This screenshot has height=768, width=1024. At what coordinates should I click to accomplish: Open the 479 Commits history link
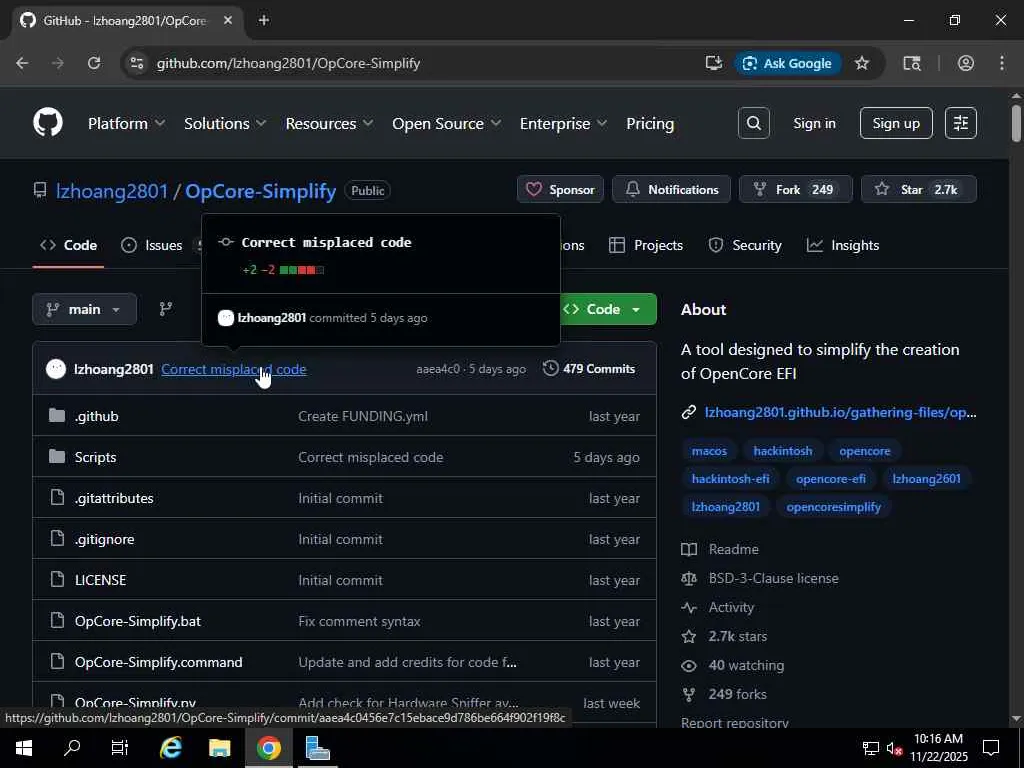tap(589, 368)
